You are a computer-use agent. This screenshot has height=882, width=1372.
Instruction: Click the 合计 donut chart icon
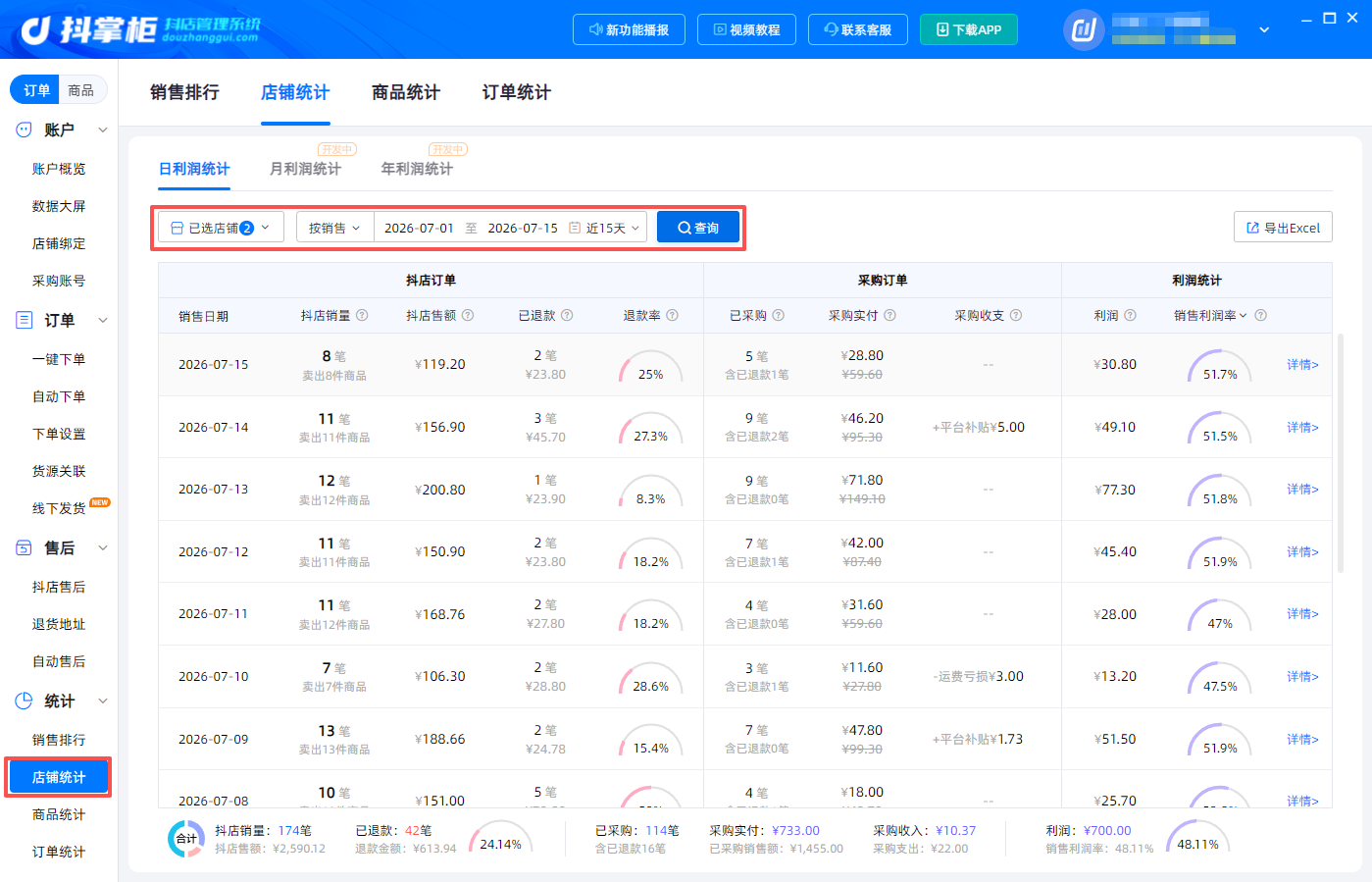point(186,839)
